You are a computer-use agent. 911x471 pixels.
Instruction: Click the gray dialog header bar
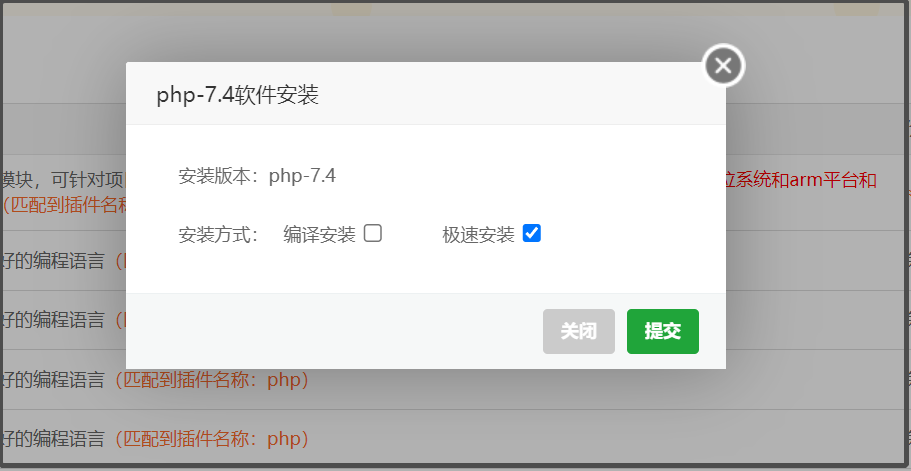(426, 94)
